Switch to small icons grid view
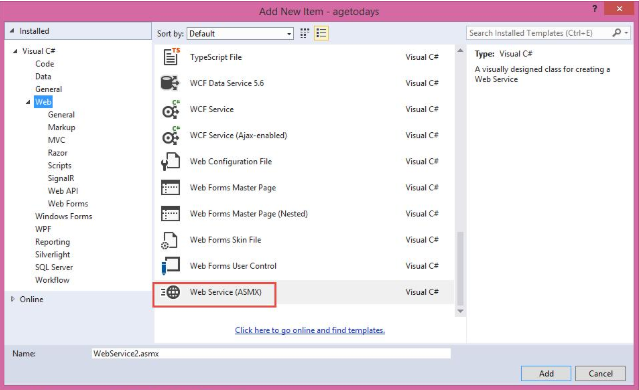 [x=304, y=33]
